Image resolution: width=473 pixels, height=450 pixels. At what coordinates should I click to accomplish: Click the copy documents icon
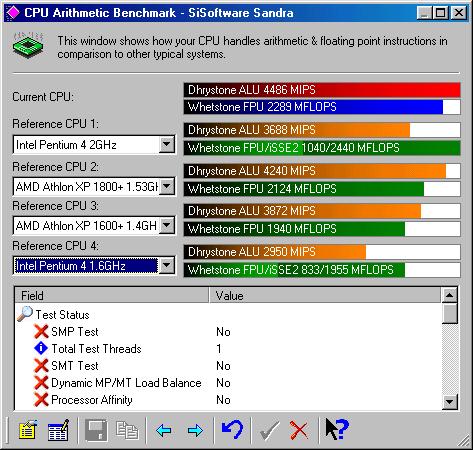(x=127, y=430)
